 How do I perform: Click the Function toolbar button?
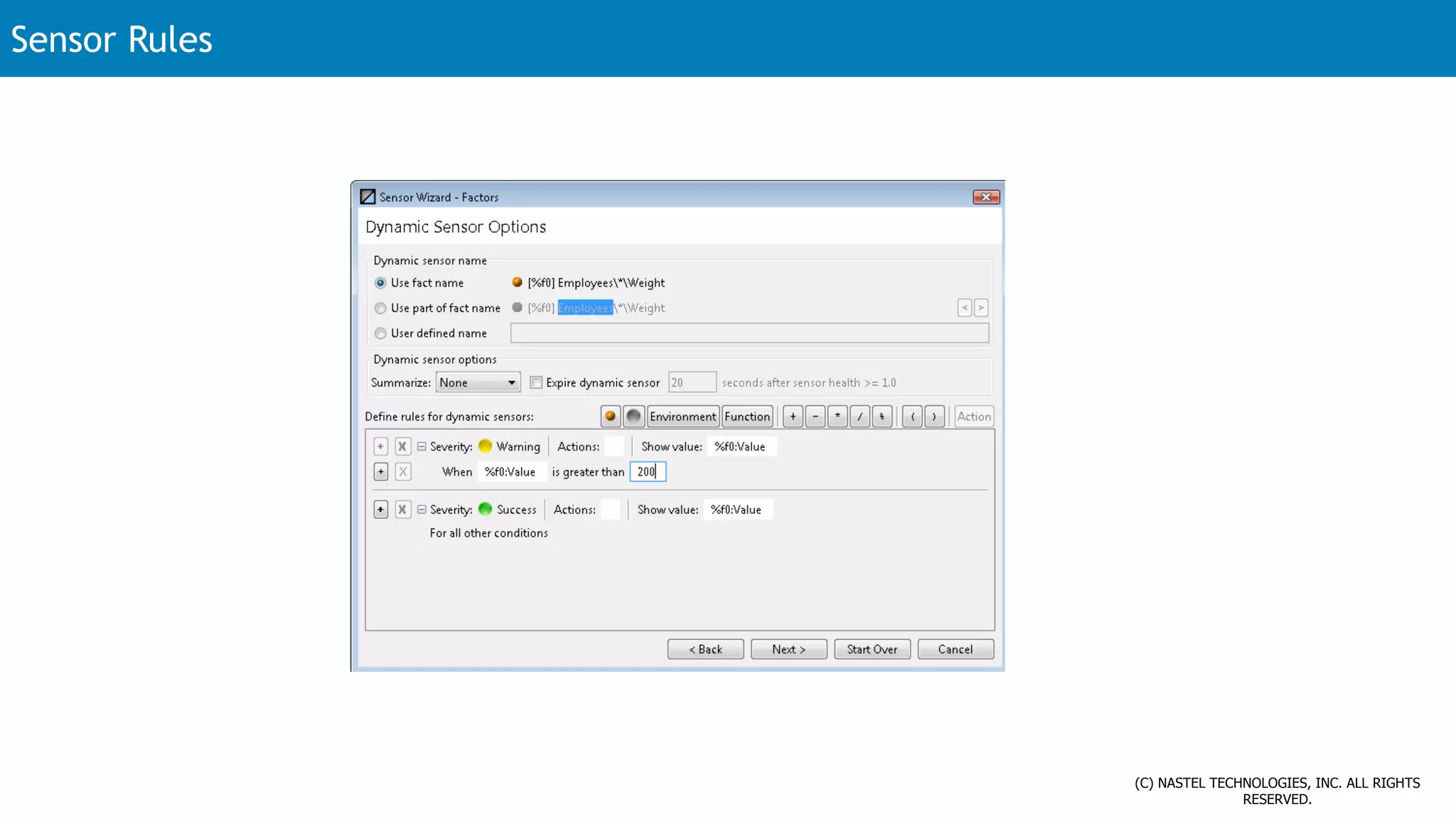pyautogui.click(x=747, y=417)
